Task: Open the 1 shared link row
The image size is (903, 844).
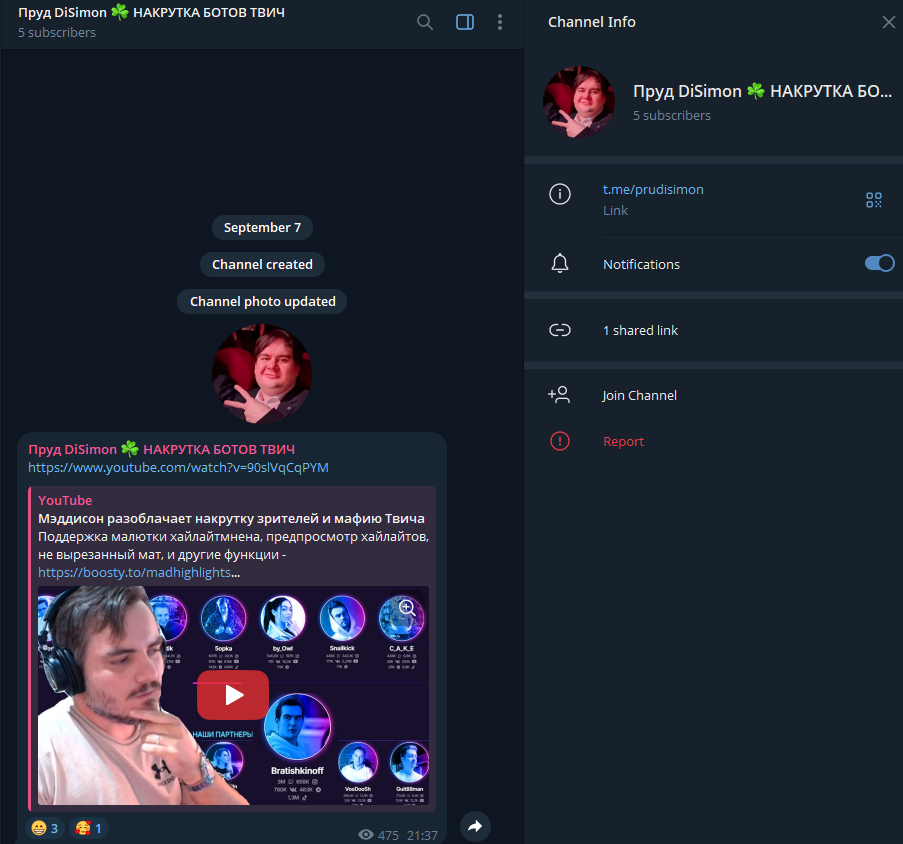Action: (x=714, y=330)
